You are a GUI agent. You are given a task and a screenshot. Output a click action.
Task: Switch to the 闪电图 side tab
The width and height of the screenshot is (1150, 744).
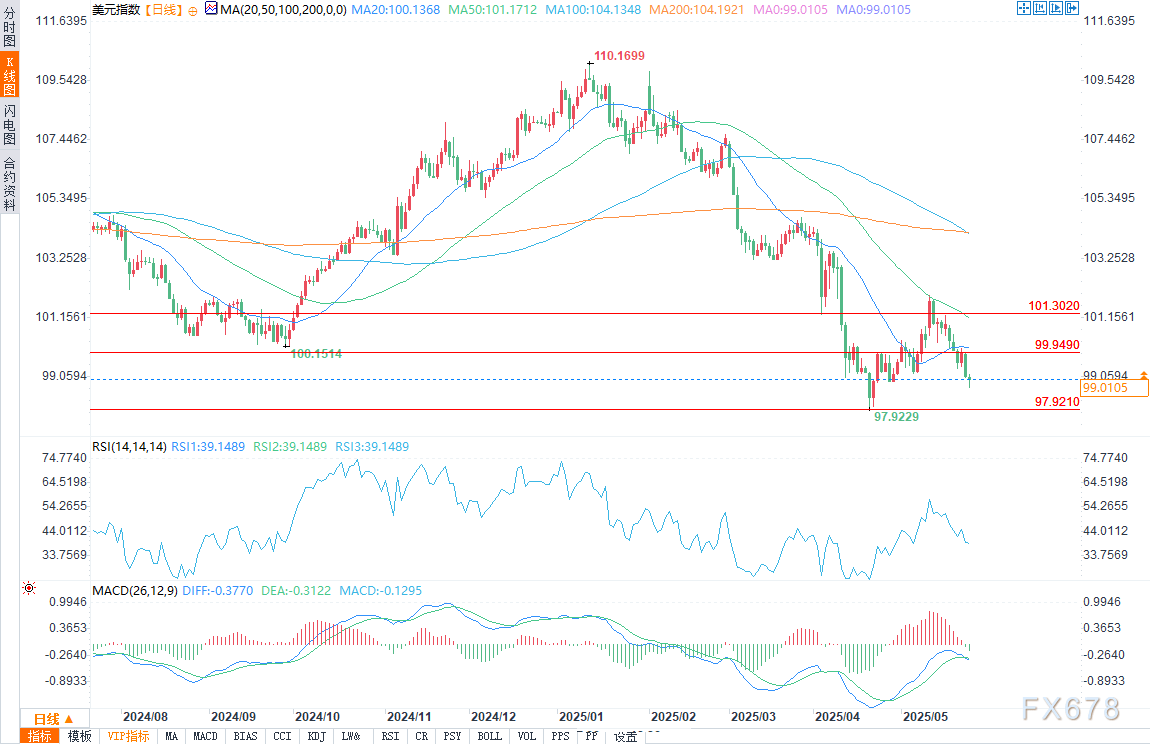10,125
